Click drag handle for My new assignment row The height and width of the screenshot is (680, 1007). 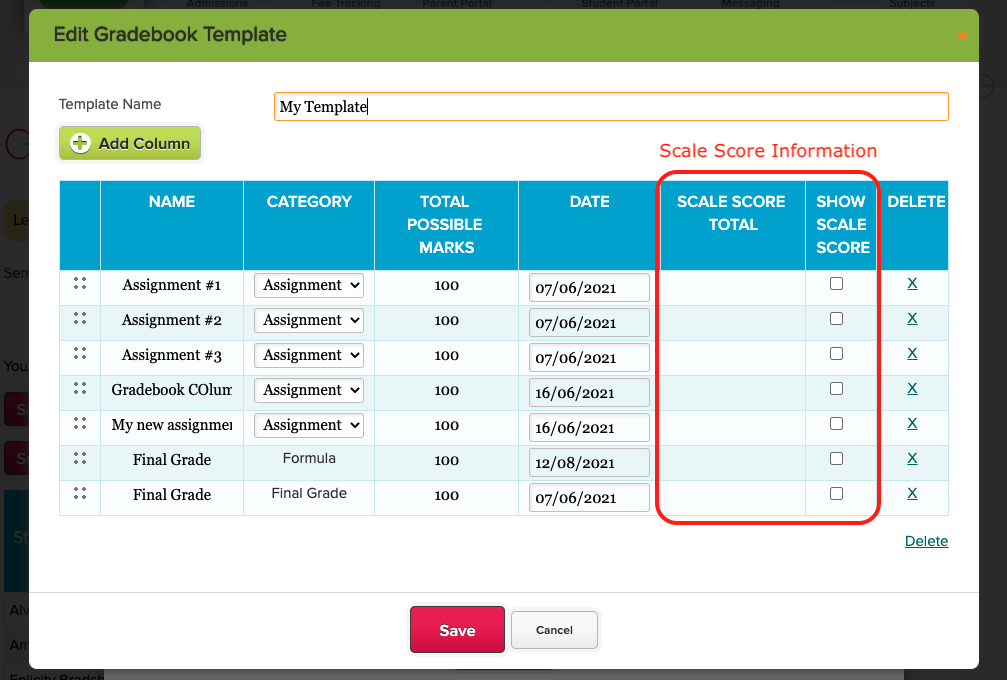point(80,423)
